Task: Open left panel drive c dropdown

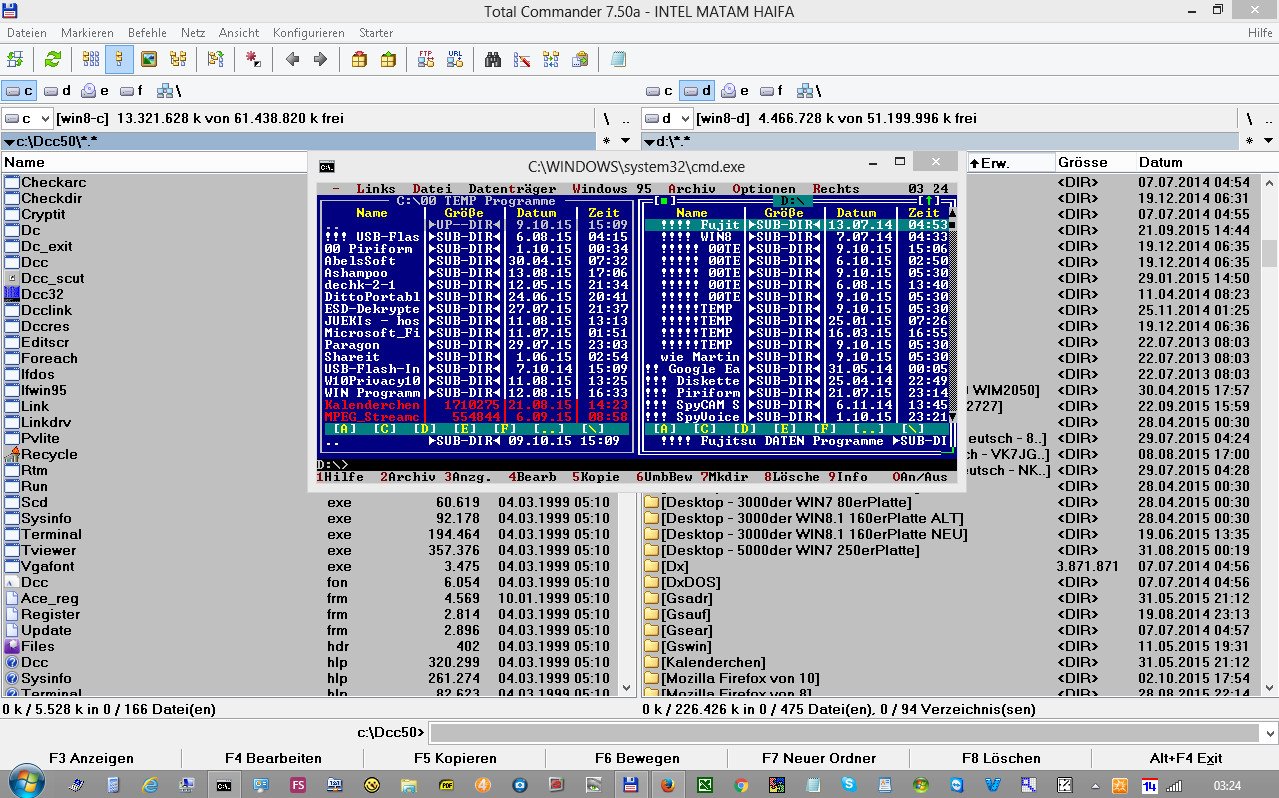Action: (x=27, y=118)
